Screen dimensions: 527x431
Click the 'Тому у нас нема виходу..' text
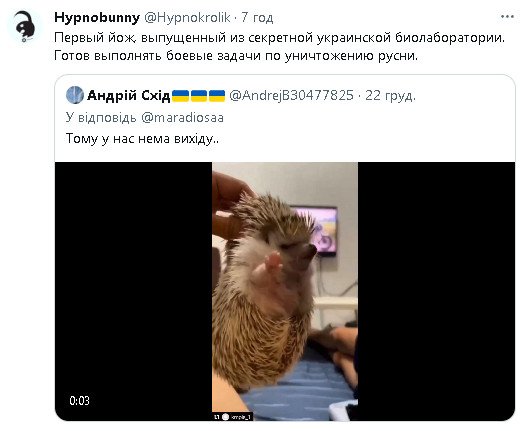[142, 139]
